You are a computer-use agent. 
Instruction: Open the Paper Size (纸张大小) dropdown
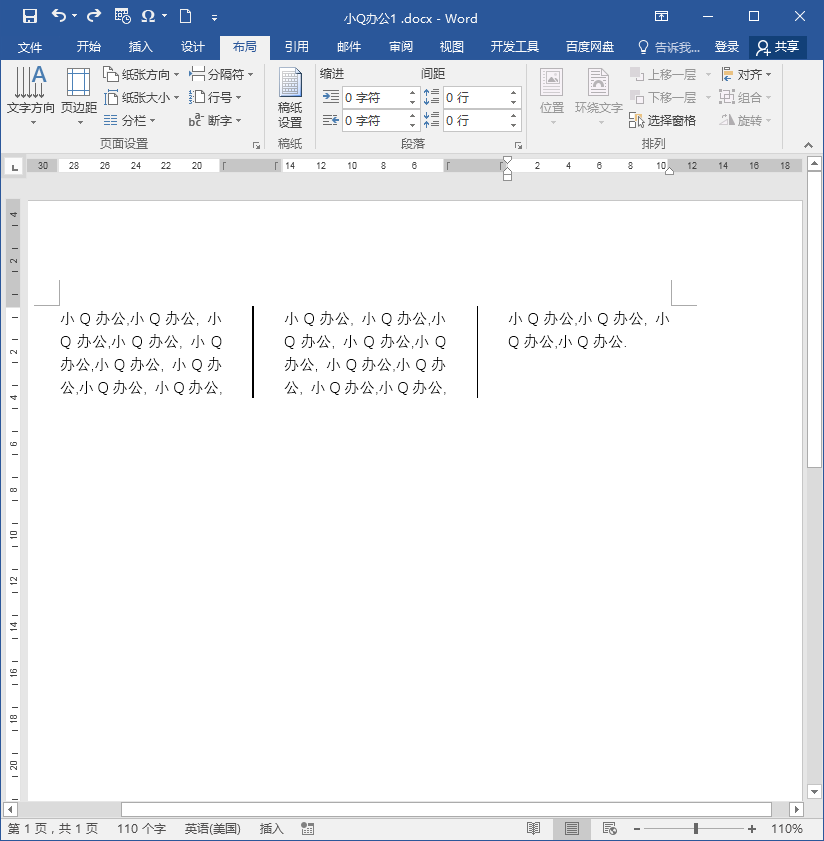pos(141,98)
